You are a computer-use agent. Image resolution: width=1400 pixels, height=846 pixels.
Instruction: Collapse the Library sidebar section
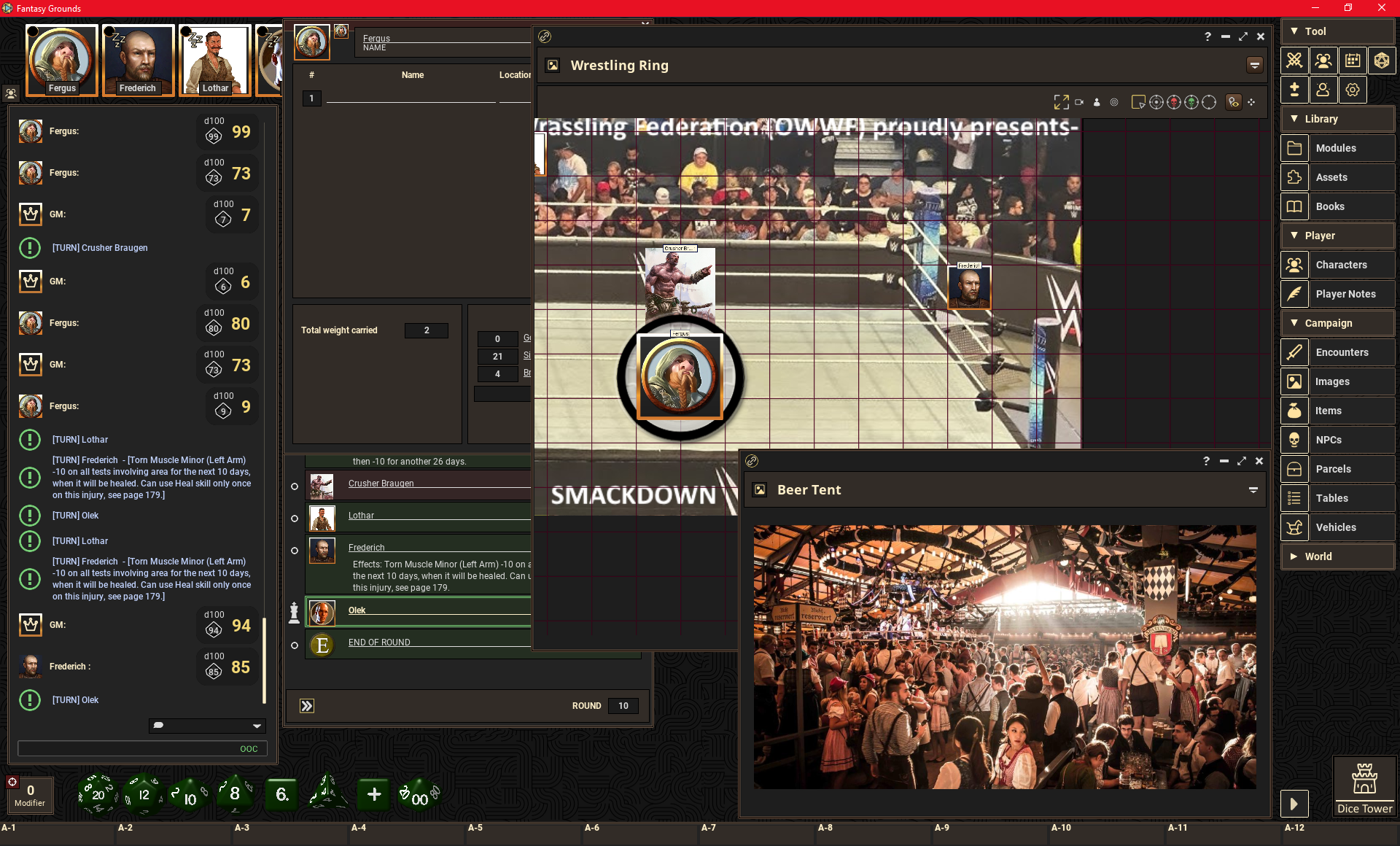click(x=1337, y=119)
